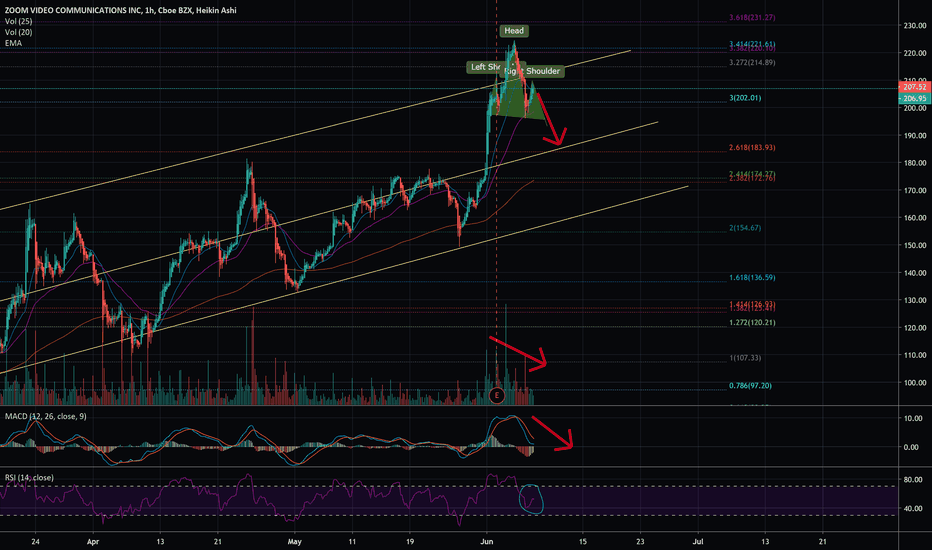Select Fib level label 1.618(136.59)

[x=752, y=278]
